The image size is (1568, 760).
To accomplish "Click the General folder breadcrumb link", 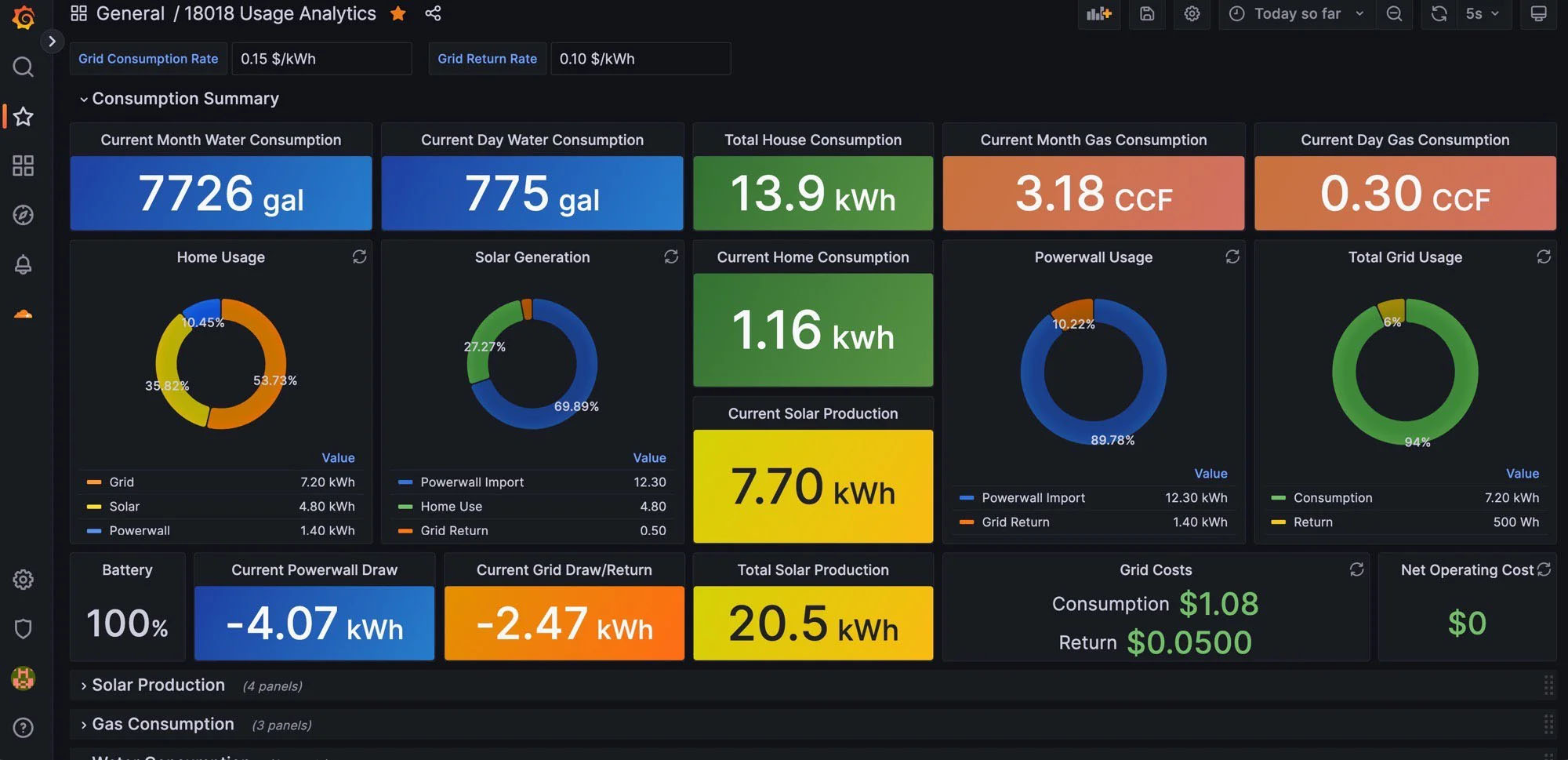I will 130,13.
